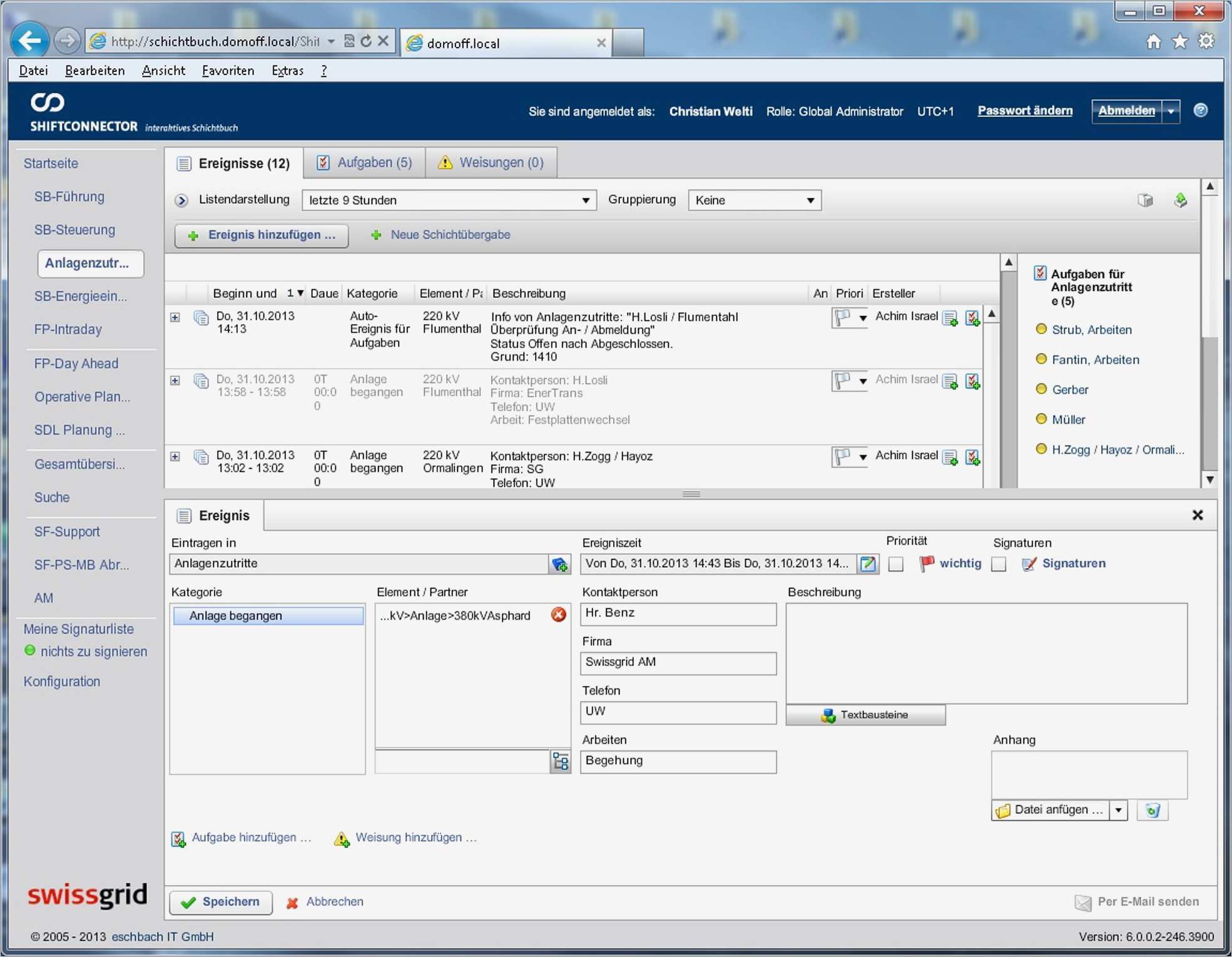
Task: Click the Speichern button
Action: point(220,902)
